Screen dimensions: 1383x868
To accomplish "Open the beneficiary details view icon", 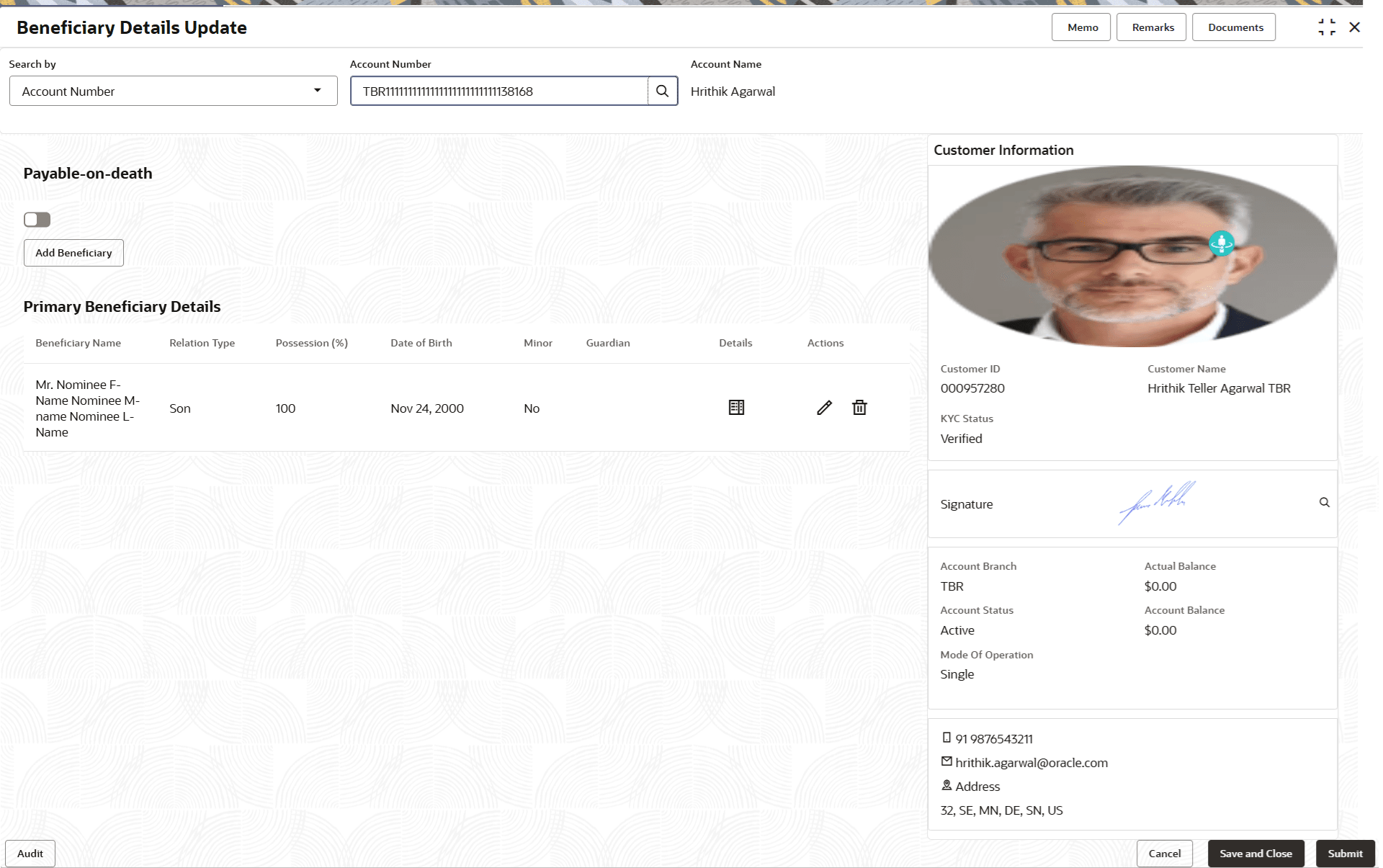I will 736,408.
